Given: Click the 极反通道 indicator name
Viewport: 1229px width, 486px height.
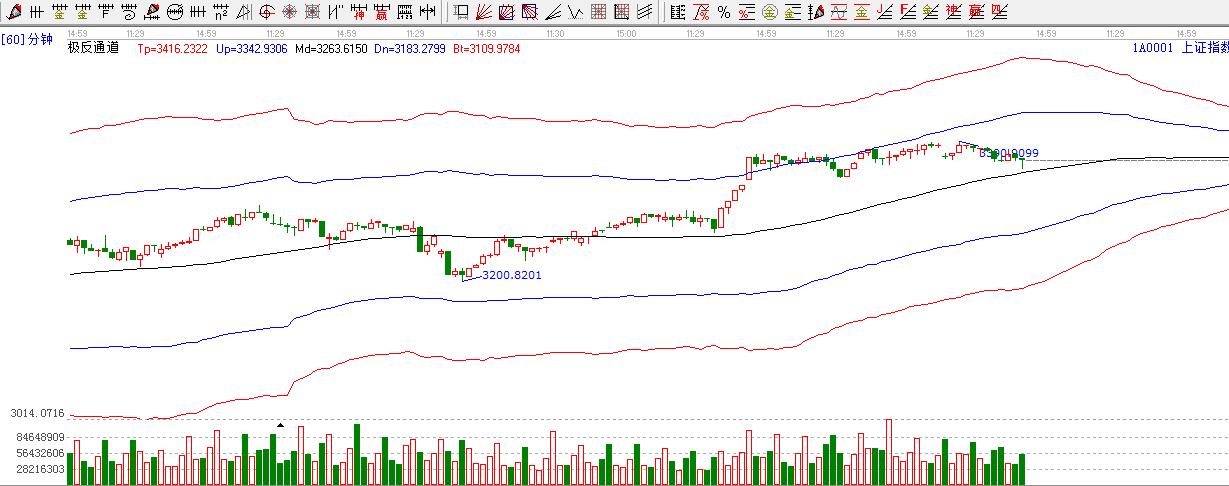Looking at the screenshot, I should (x=92, y=48).
